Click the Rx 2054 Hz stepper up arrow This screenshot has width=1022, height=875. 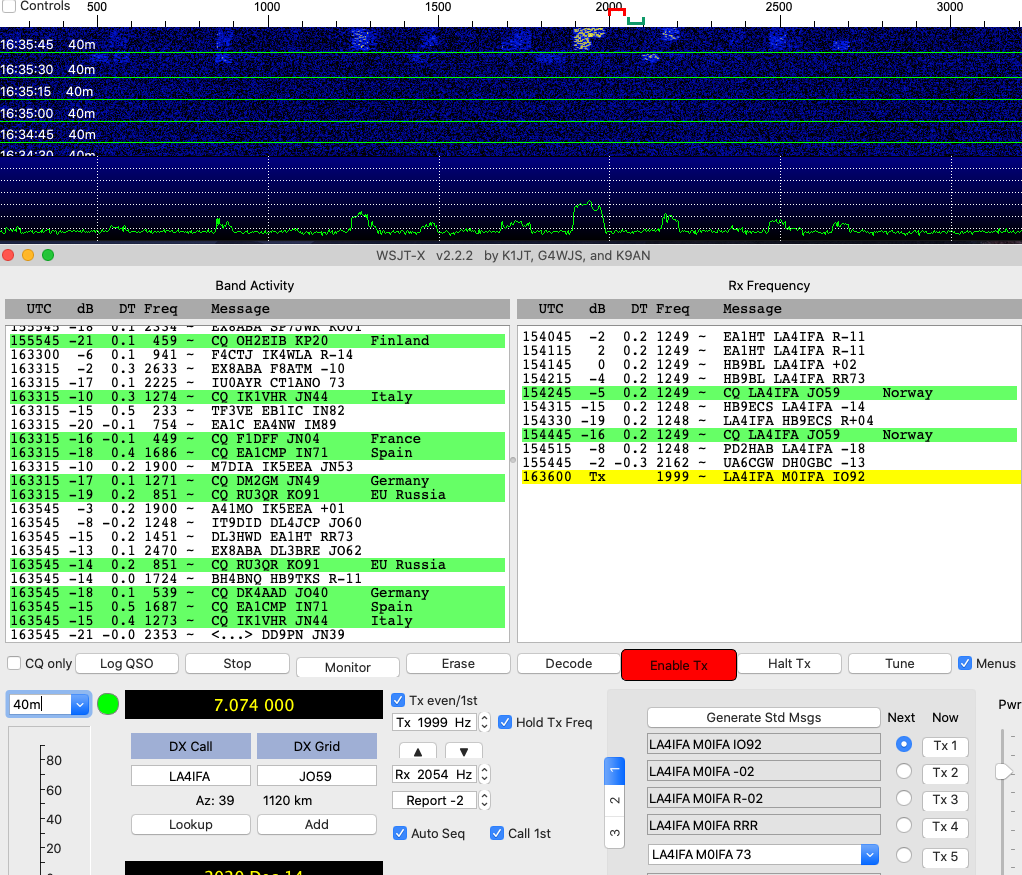pos(485,771)
